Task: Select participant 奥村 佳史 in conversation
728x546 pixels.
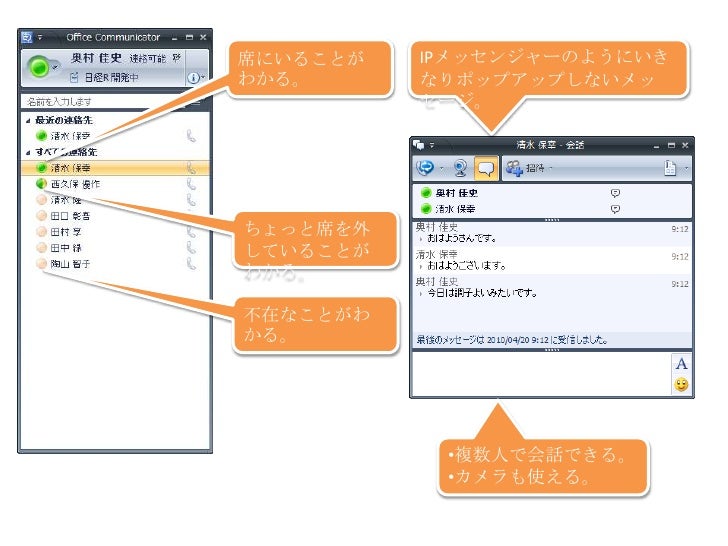Action: (456, 193)
